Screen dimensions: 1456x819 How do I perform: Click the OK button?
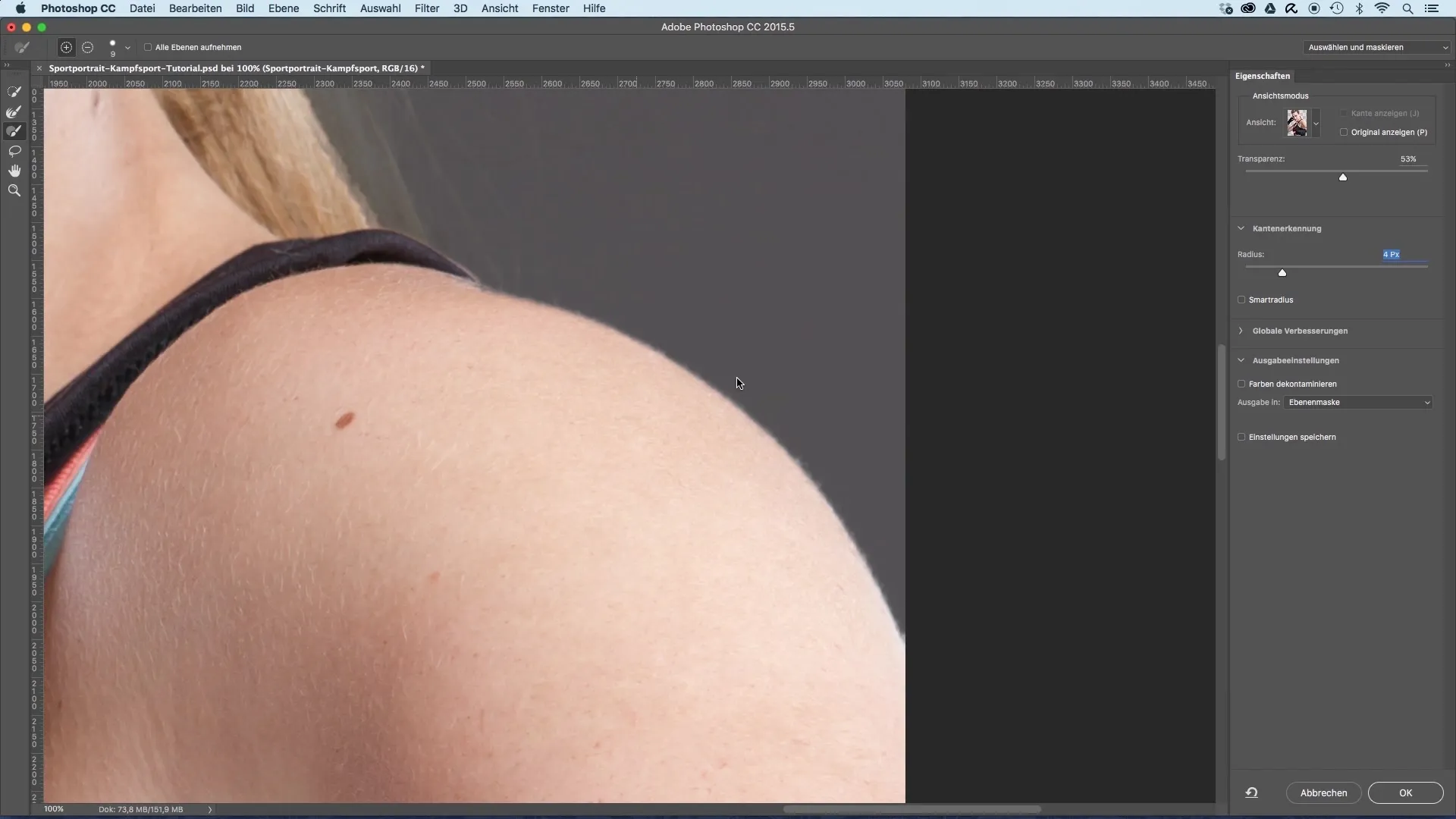point(1405,792)
